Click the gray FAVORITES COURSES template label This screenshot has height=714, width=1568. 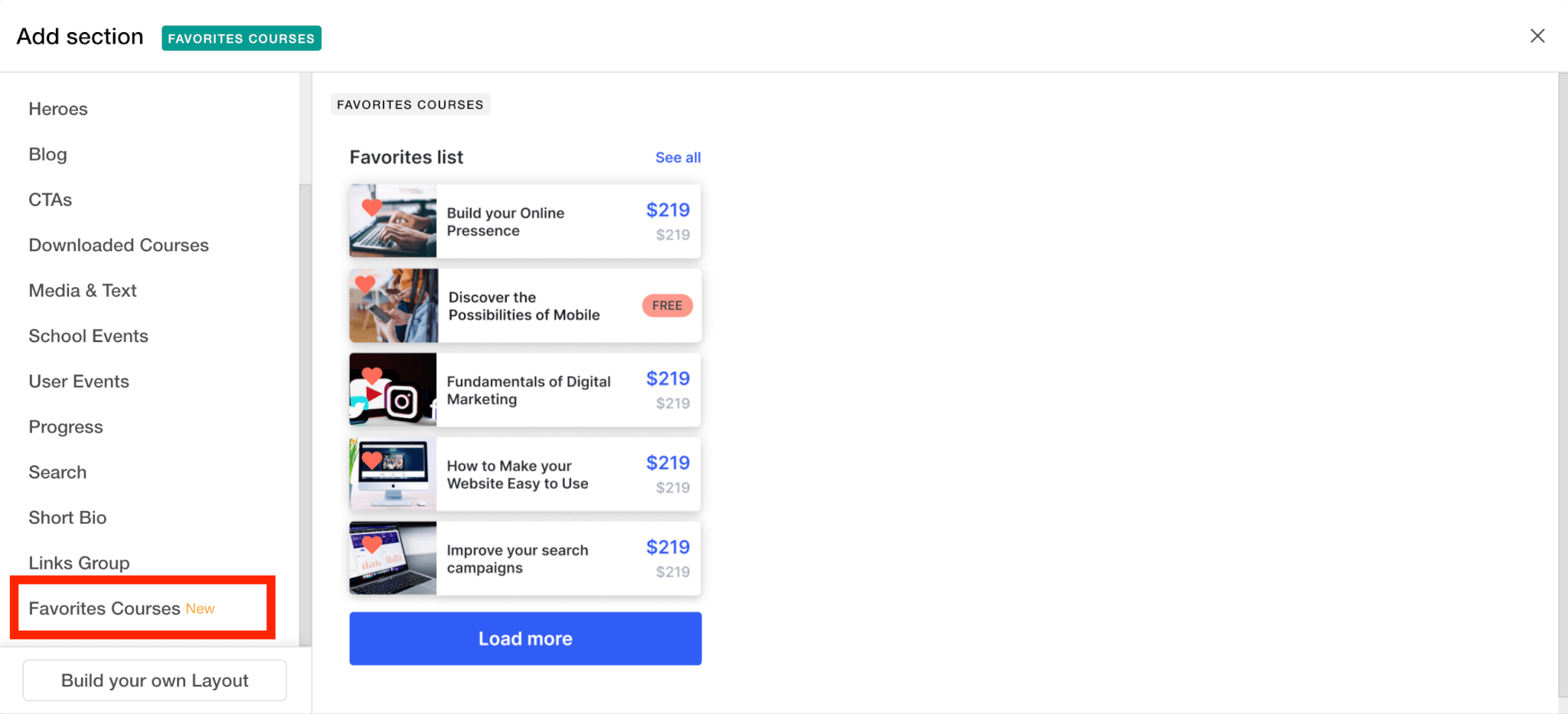point(410,104)
